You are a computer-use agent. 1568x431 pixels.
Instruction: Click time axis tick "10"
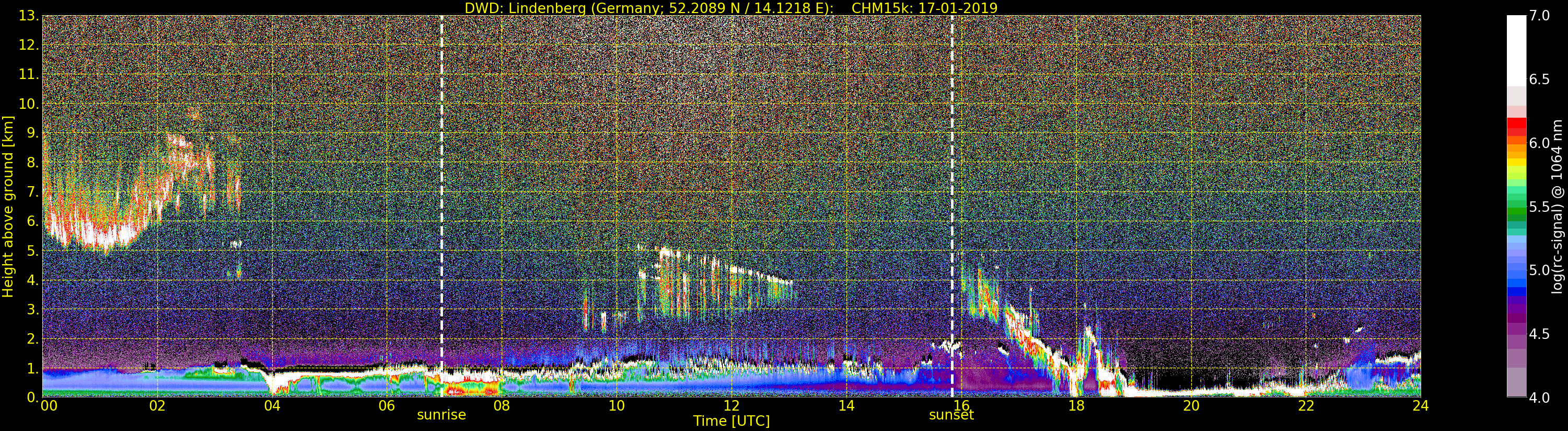pyautogui.click(x=617, y=405)
